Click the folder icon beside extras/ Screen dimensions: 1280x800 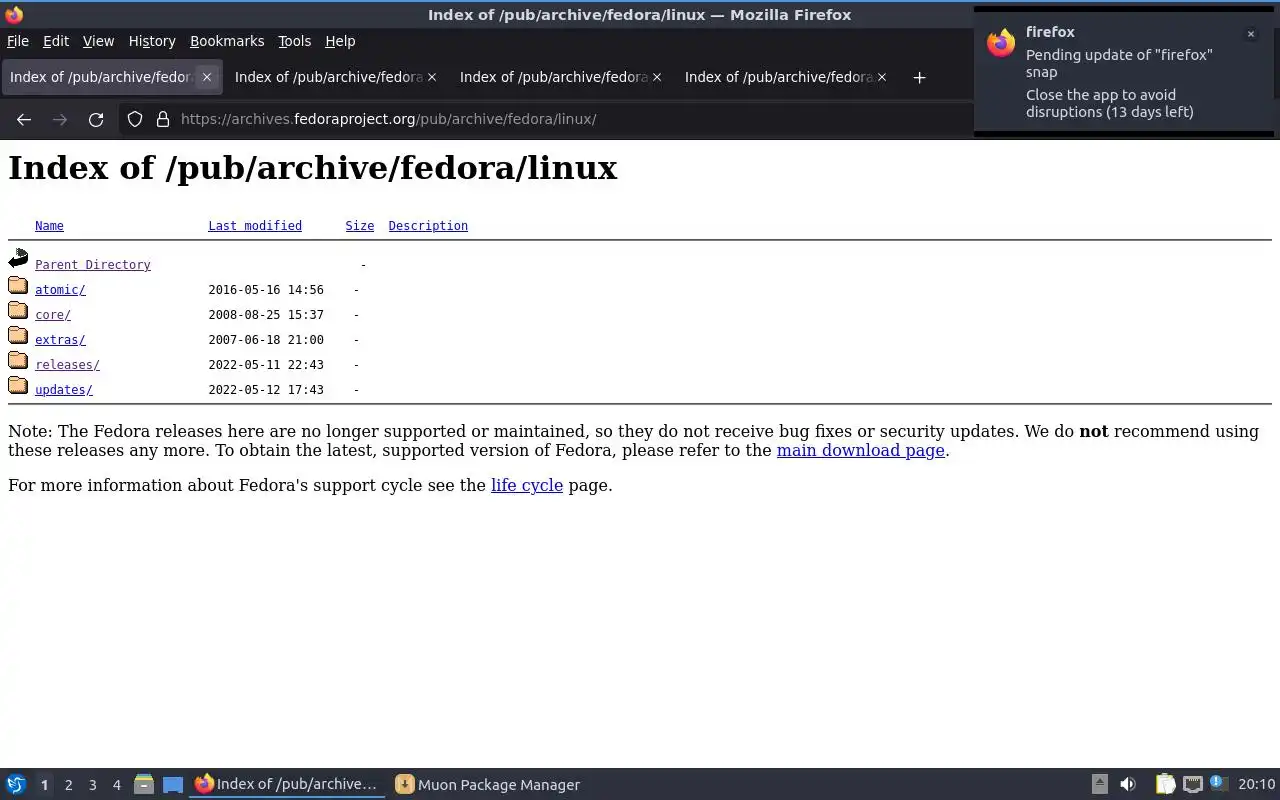pos(18,336)
